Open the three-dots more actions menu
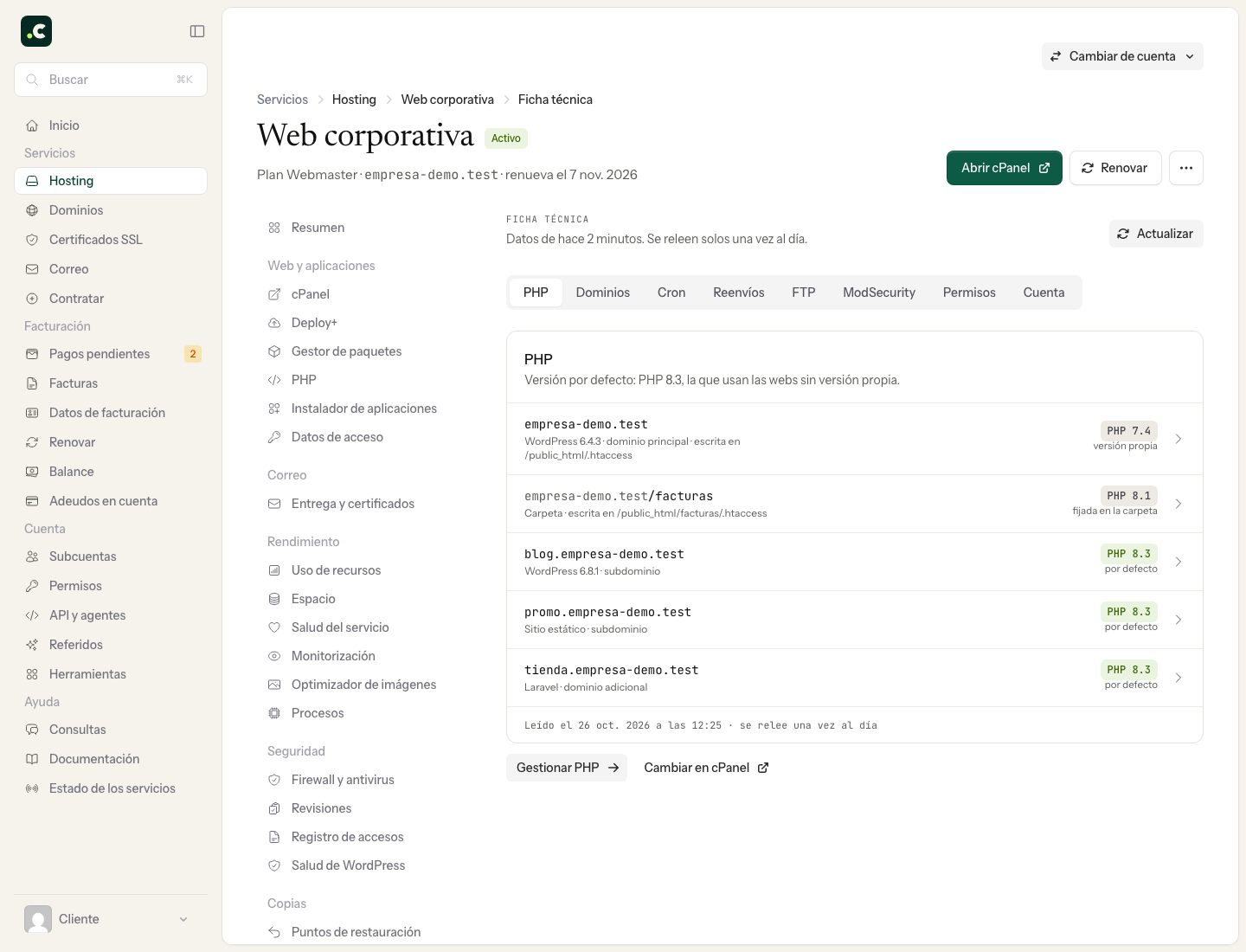Viewport: 1246px width, 952px height. tap(1186, 168)
